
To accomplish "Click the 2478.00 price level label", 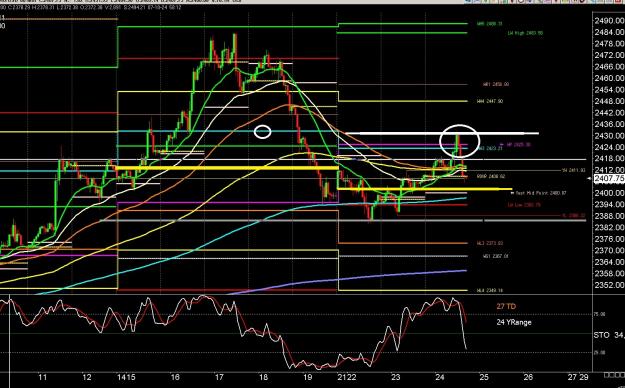I will 609,44.
